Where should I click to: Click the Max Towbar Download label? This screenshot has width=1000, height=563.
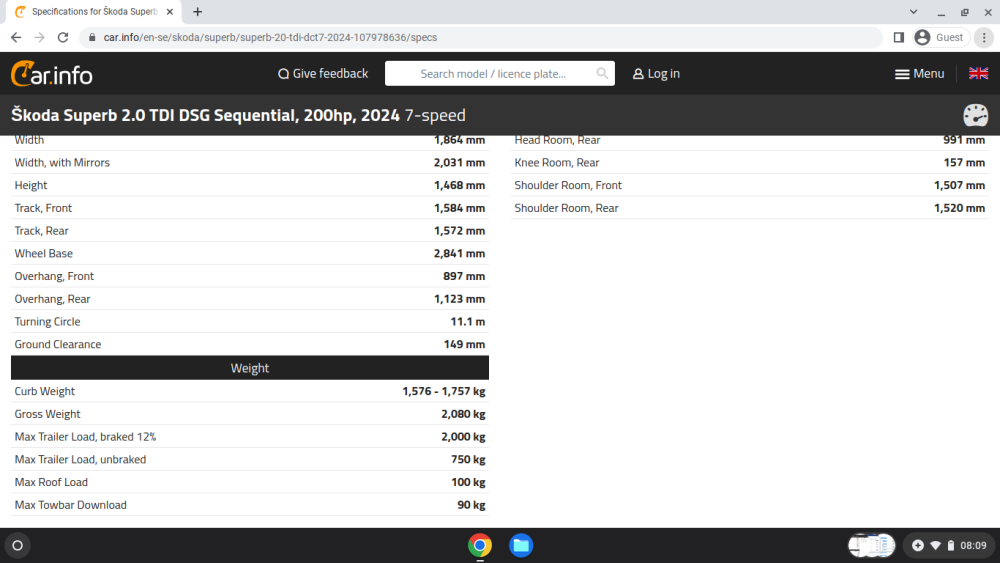[x=71, y=505]
